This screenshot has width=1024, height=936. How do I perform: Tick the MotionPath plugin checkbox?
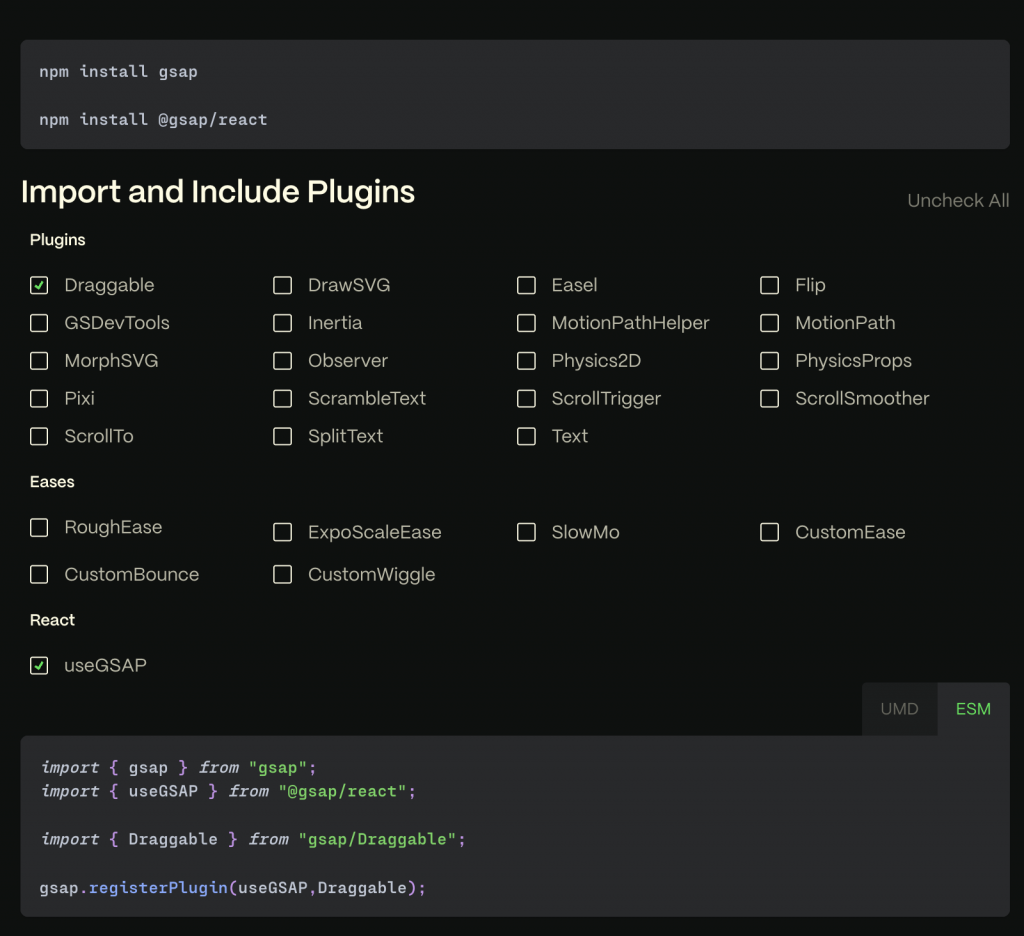(769, 324)
